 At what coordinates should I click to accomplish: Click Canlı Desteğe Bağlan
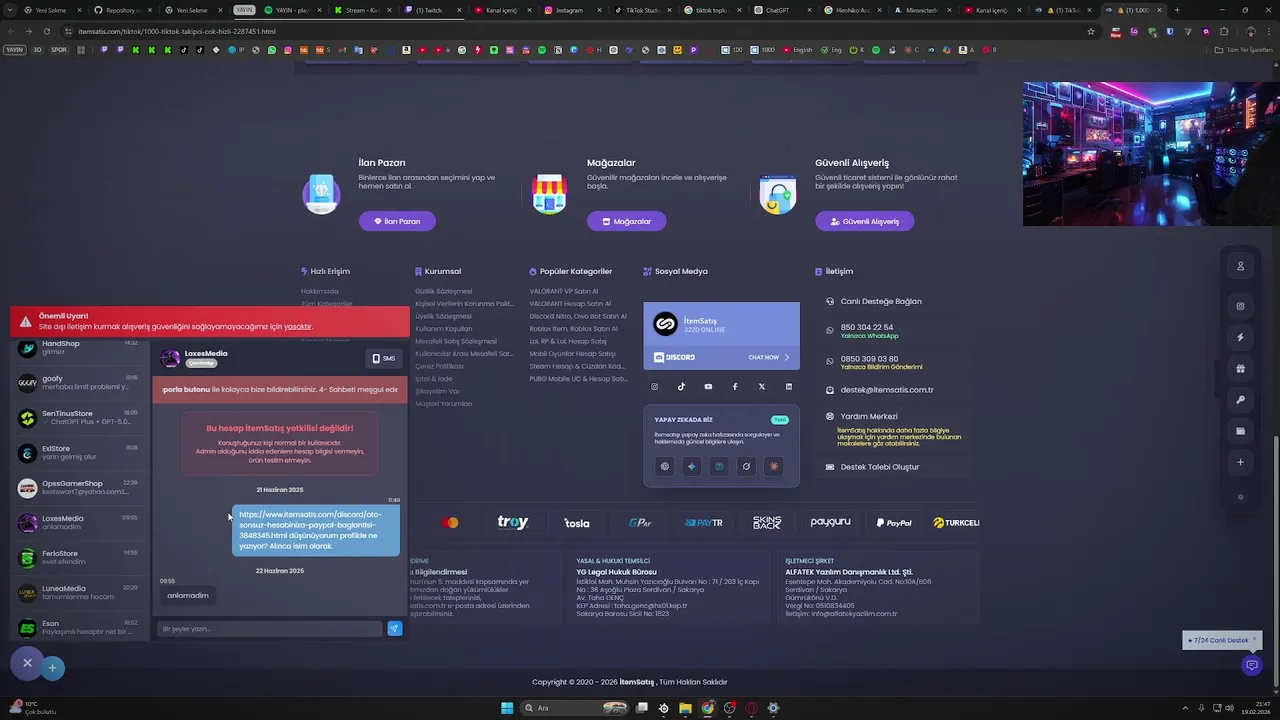881,301
